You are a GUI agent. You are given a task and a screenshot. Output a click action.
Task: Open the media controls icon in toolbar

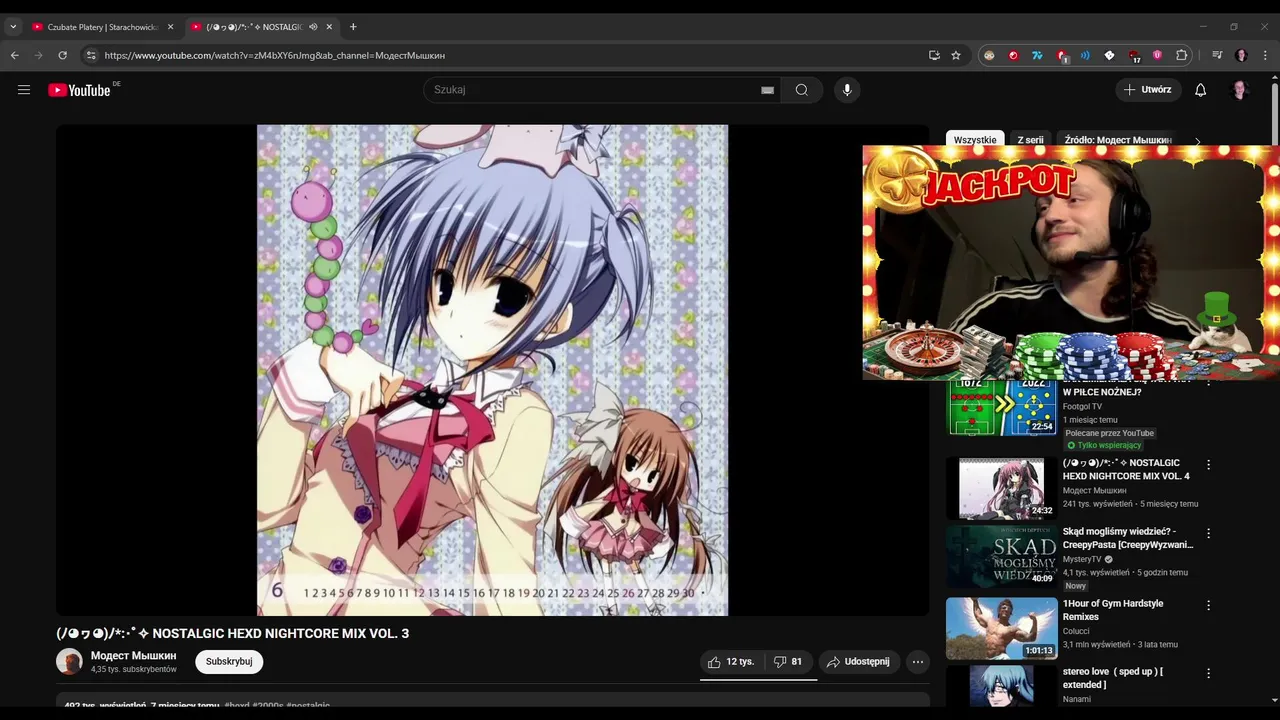point(1217,55)
